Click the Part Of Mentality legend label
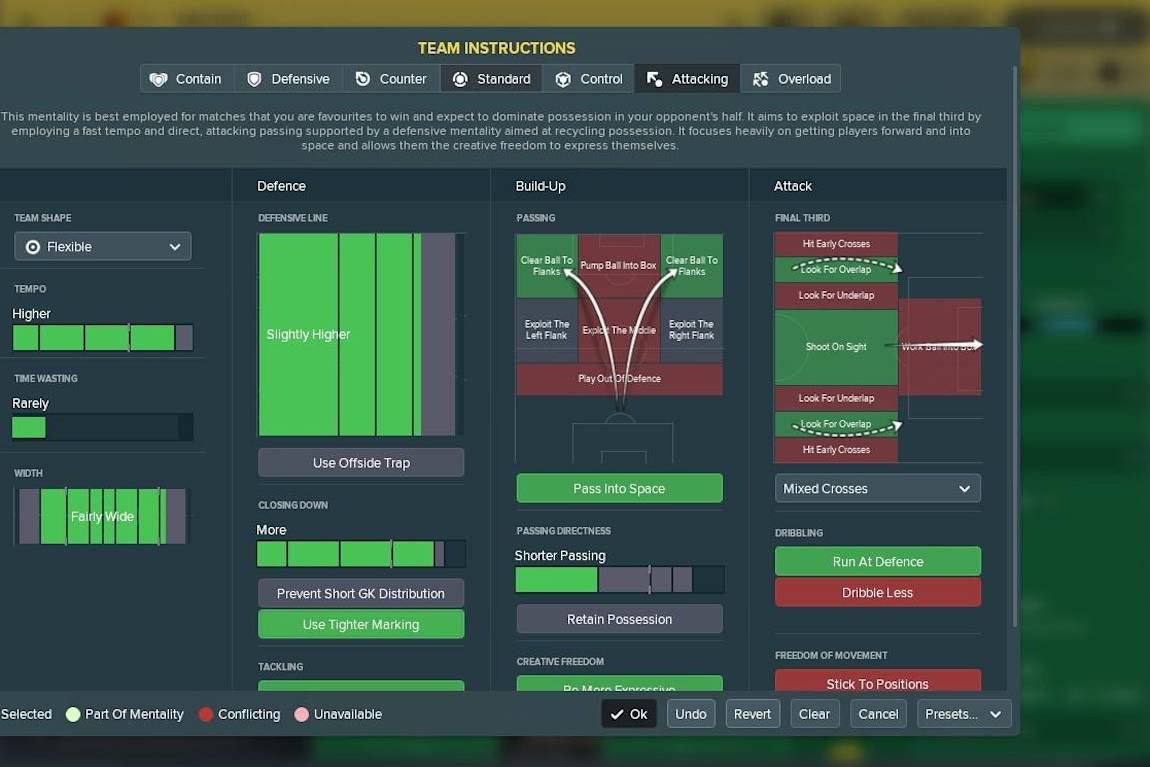The width and height of the screenshot is (1150, 767). tap(134, 714)
